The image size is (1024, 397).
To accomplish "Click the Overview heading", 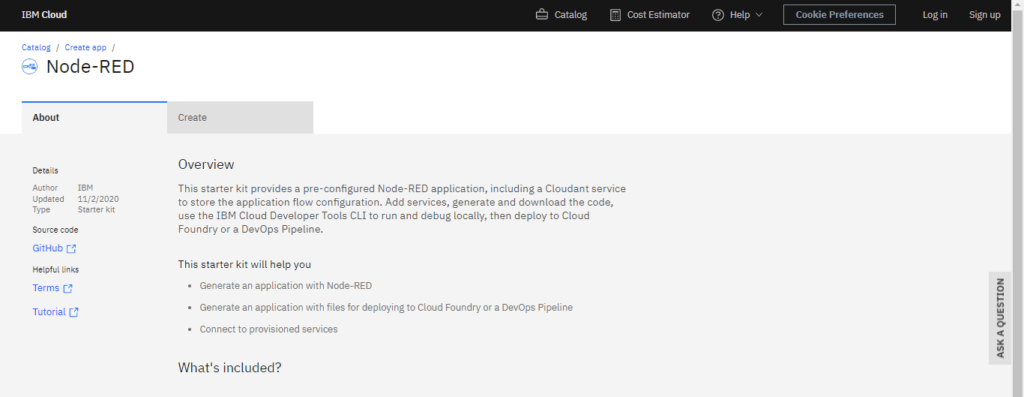I will [206, 165].
